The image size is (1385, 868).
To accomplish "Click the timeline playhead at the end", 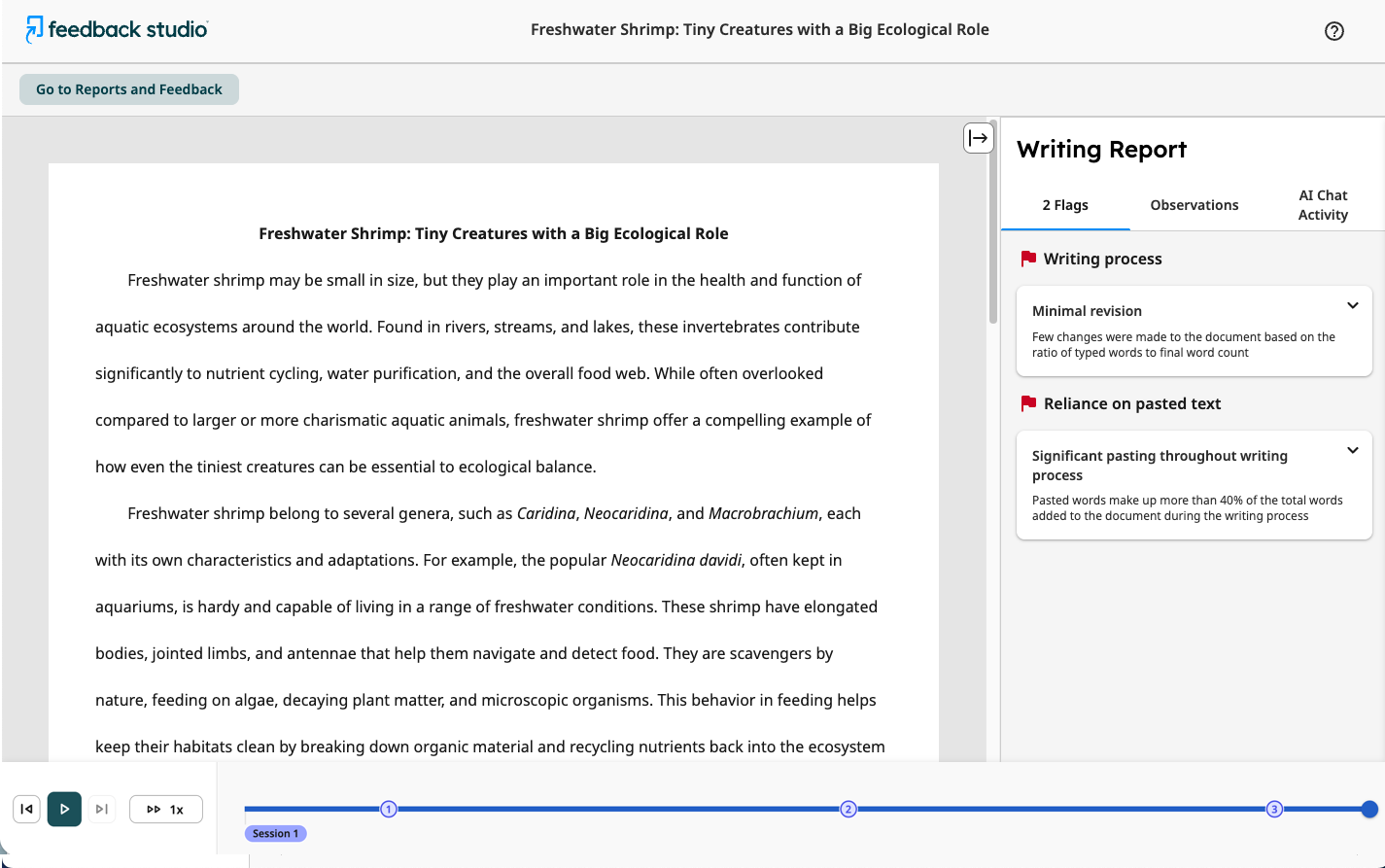I will tap(1369, 809).
